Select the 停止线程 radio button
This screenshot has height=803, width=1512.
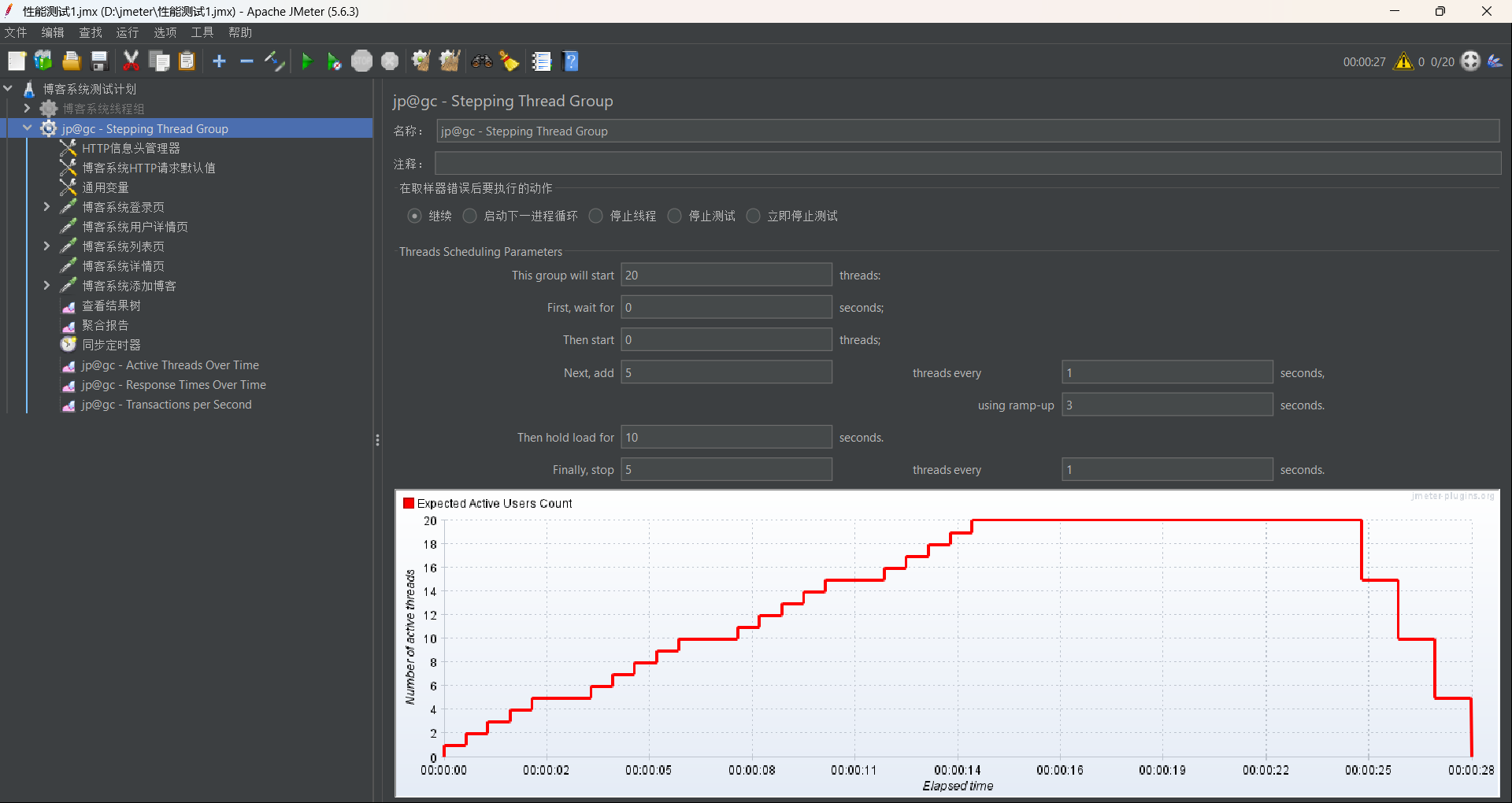[596, 216]
